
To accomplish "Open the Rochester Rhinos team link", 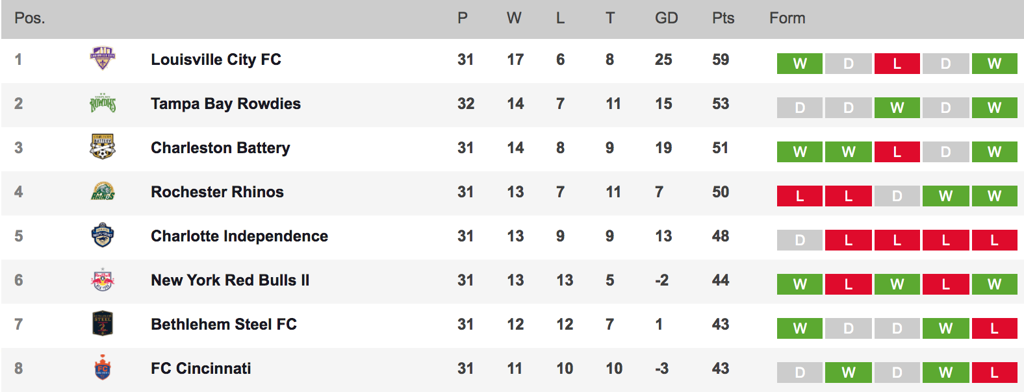I will (x=217, y=192).
